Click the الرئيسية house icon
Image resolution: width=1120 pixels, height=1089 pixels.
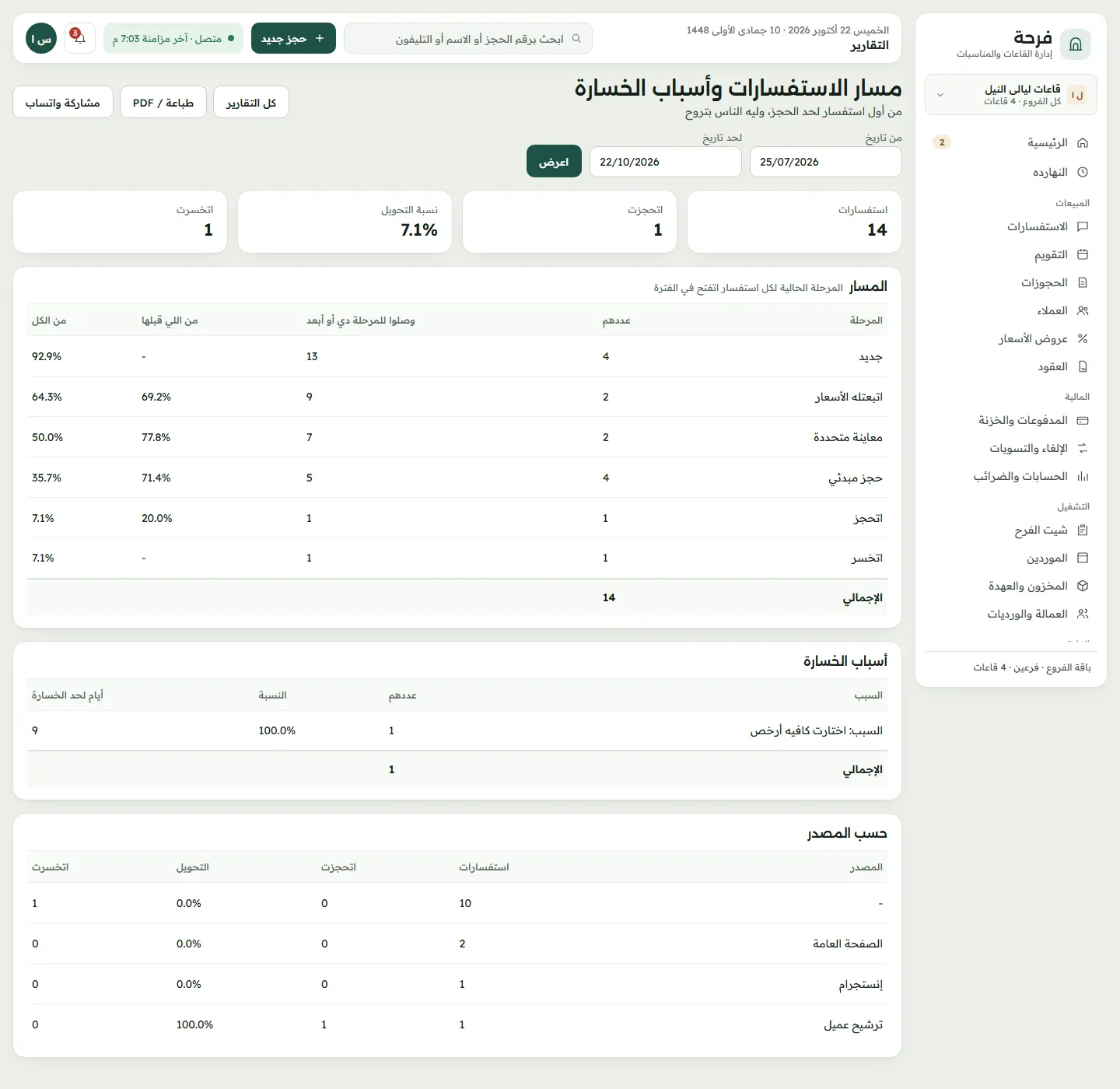coord(1083,142)
